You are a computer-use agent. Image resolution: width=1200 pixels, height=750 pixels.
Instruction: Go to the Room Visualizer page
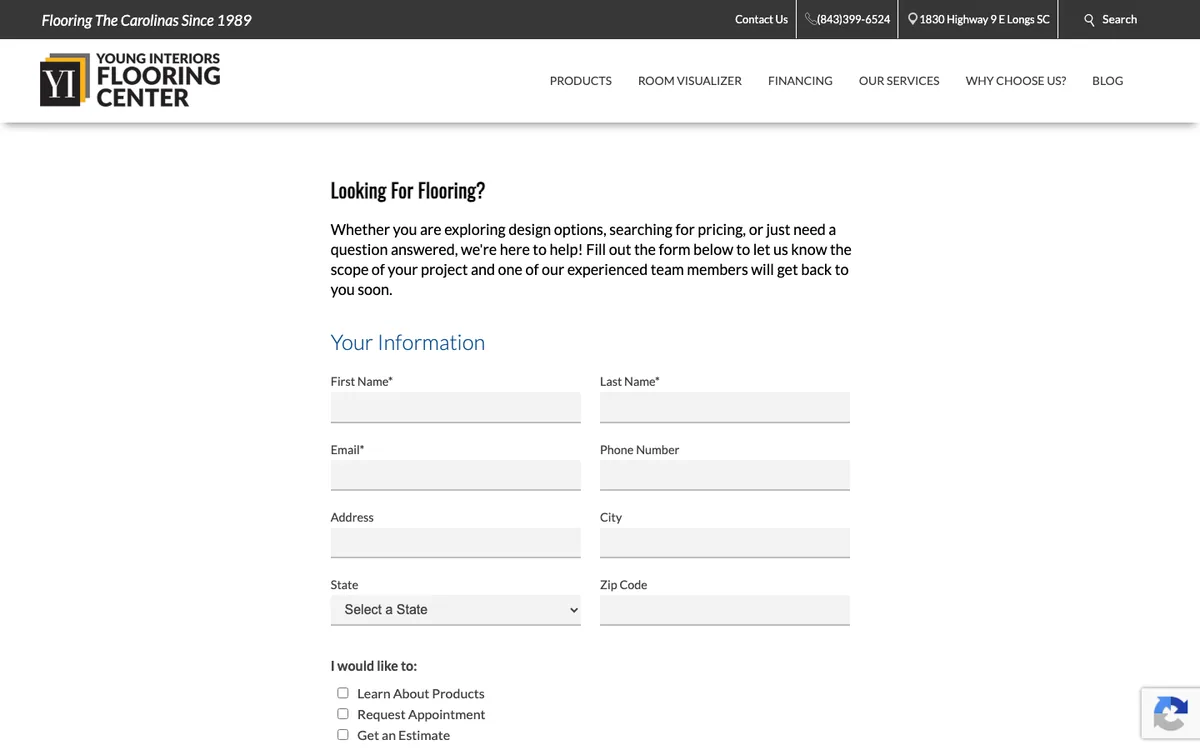[x=690, y=81]
